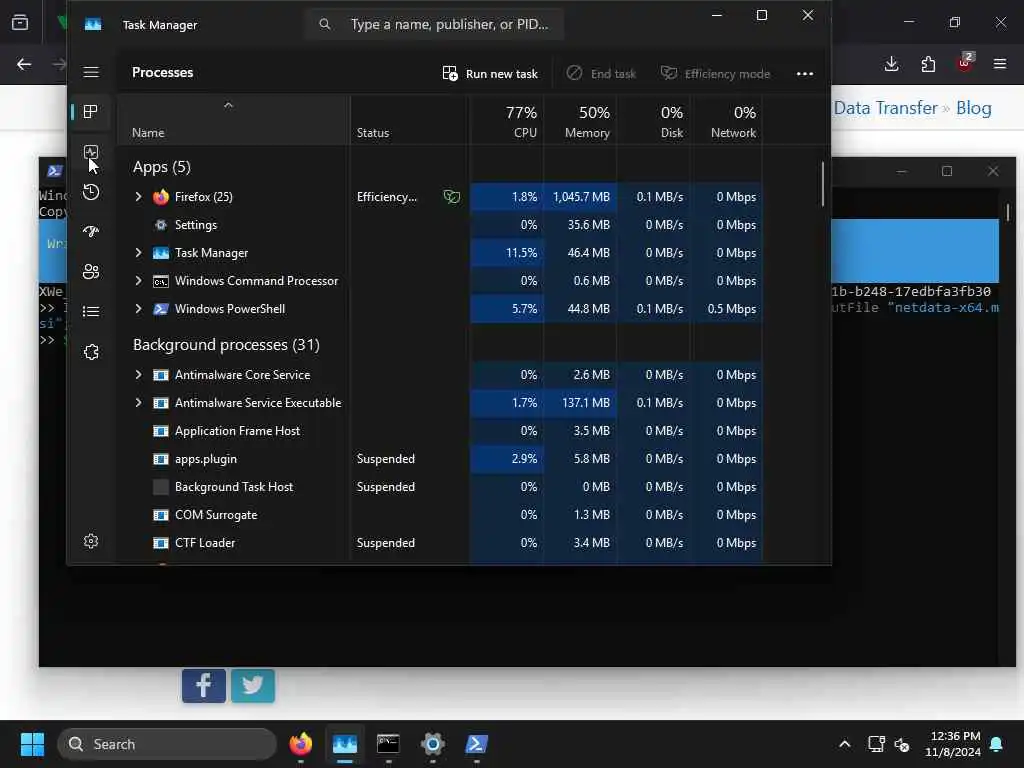Screen dimensions: 1024x768
Task: Click Firefox memory value 1,045.7 MB
Action: point(581,197)
